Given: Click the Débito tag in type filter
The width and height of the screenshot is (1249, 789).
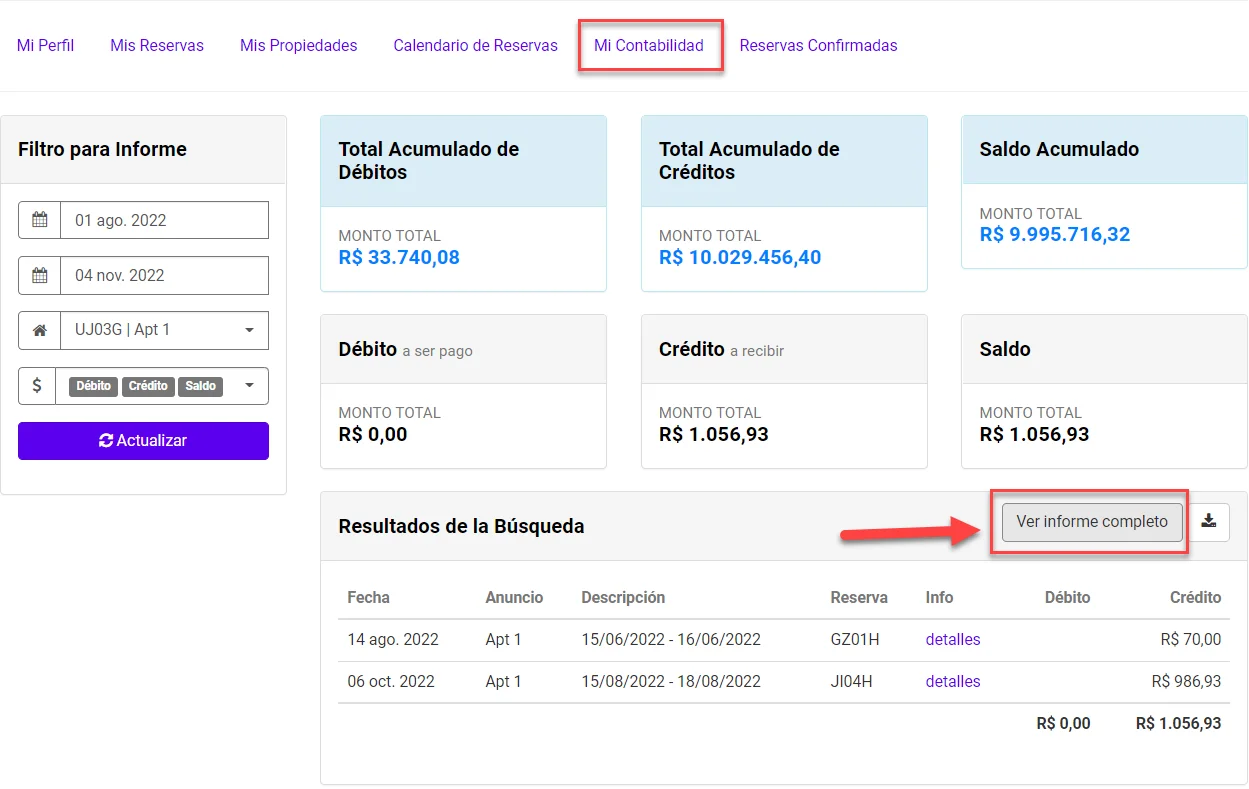Looking at the screenshot, I should [94, 386].
